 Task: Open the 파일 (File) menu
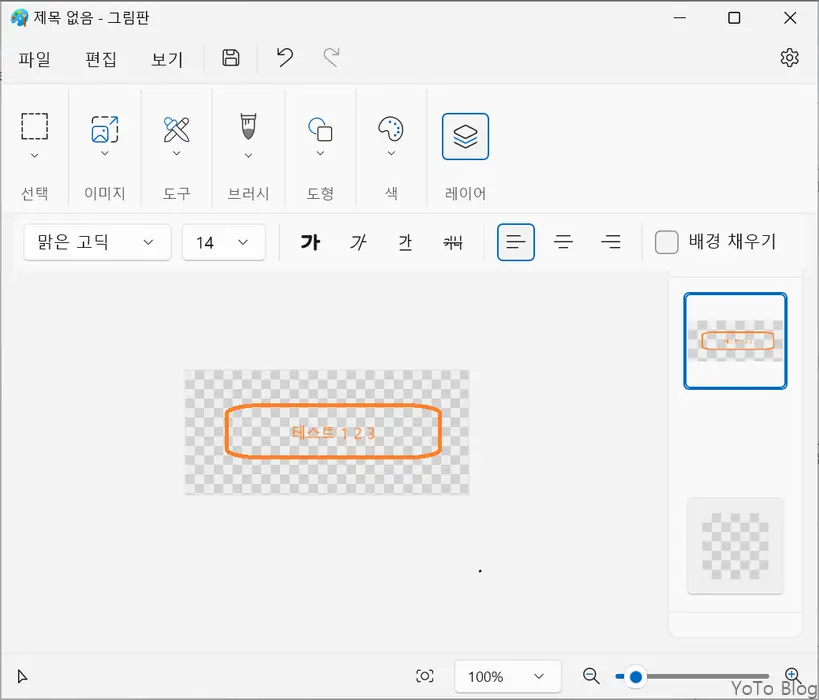(35, 59)
